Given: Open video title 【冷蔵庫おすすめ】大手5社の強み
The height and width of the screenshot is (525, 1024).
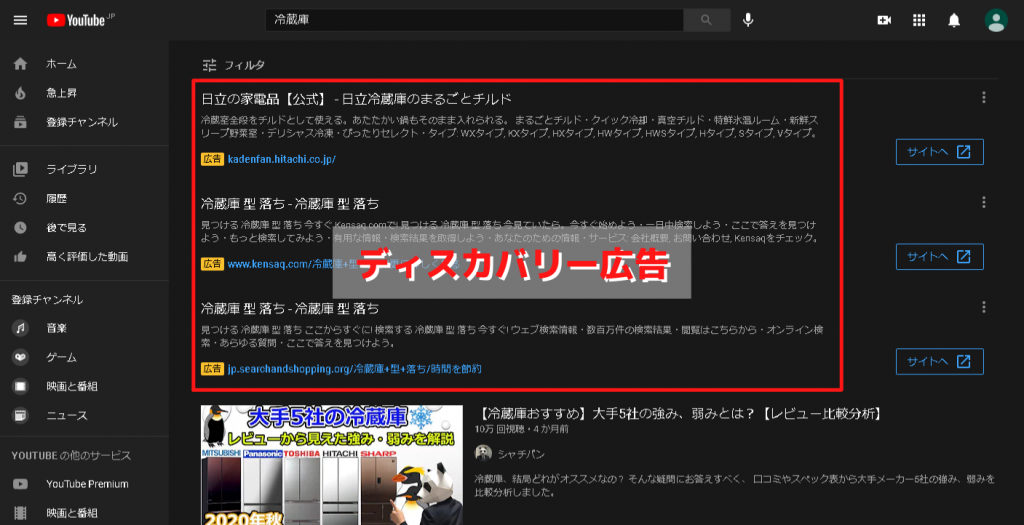Looking at the screenshot, I should pos(680,413).
